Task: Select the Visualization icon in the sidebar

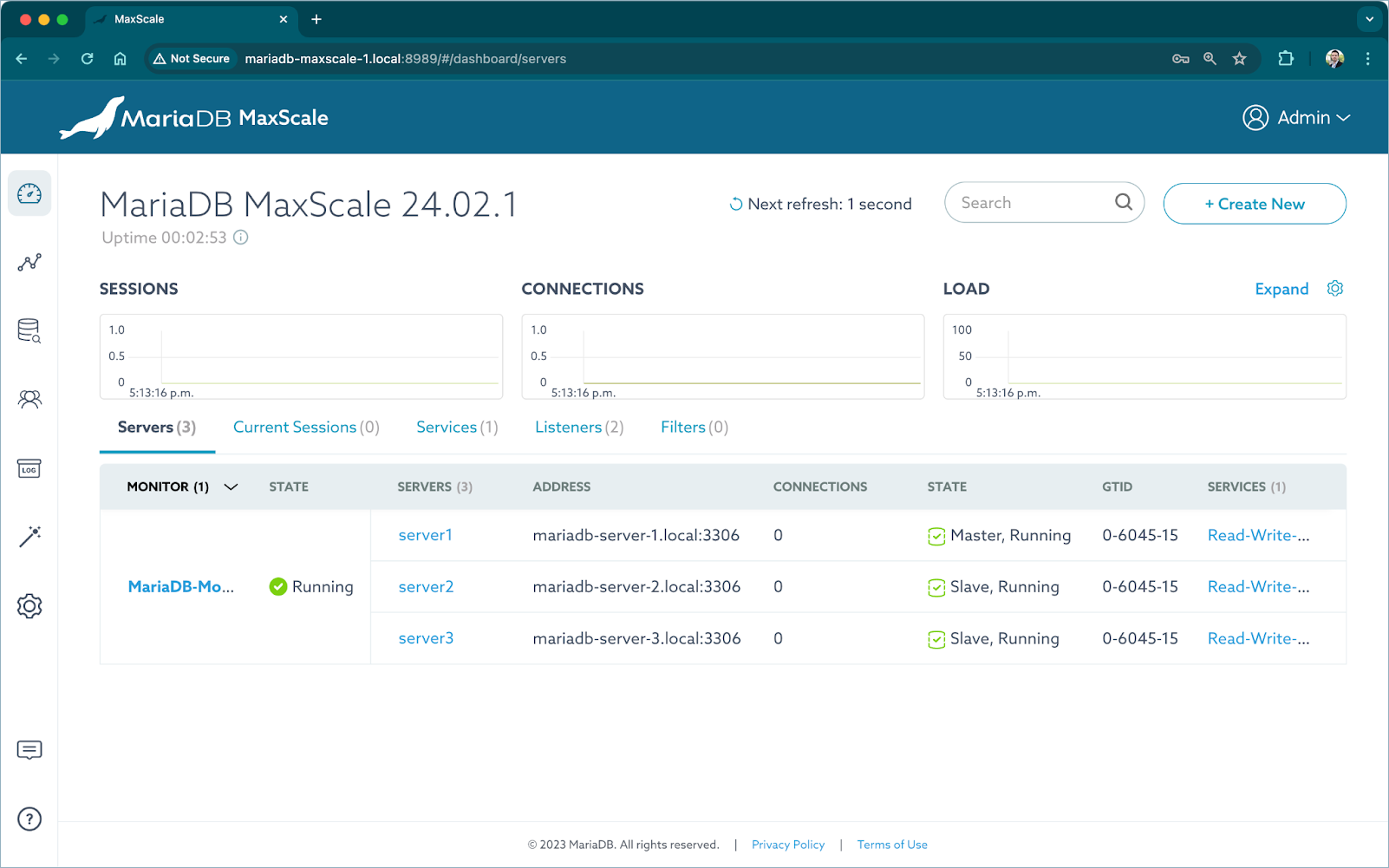Action: tap(29, 262)
